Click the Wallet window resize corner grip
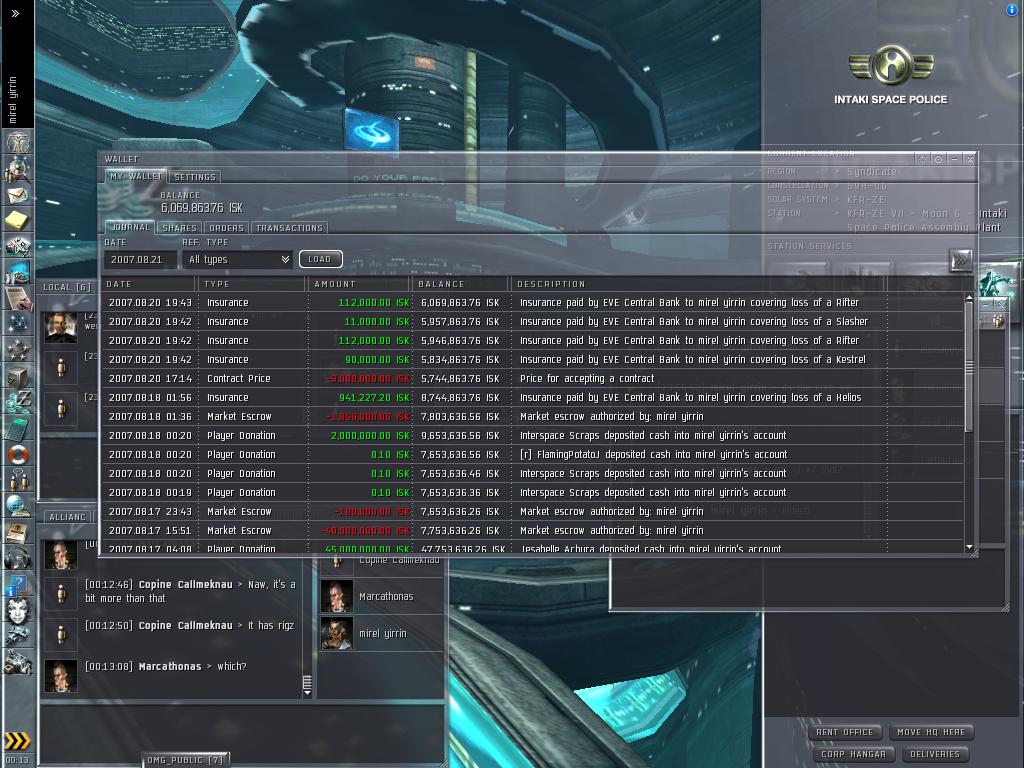 974,553
